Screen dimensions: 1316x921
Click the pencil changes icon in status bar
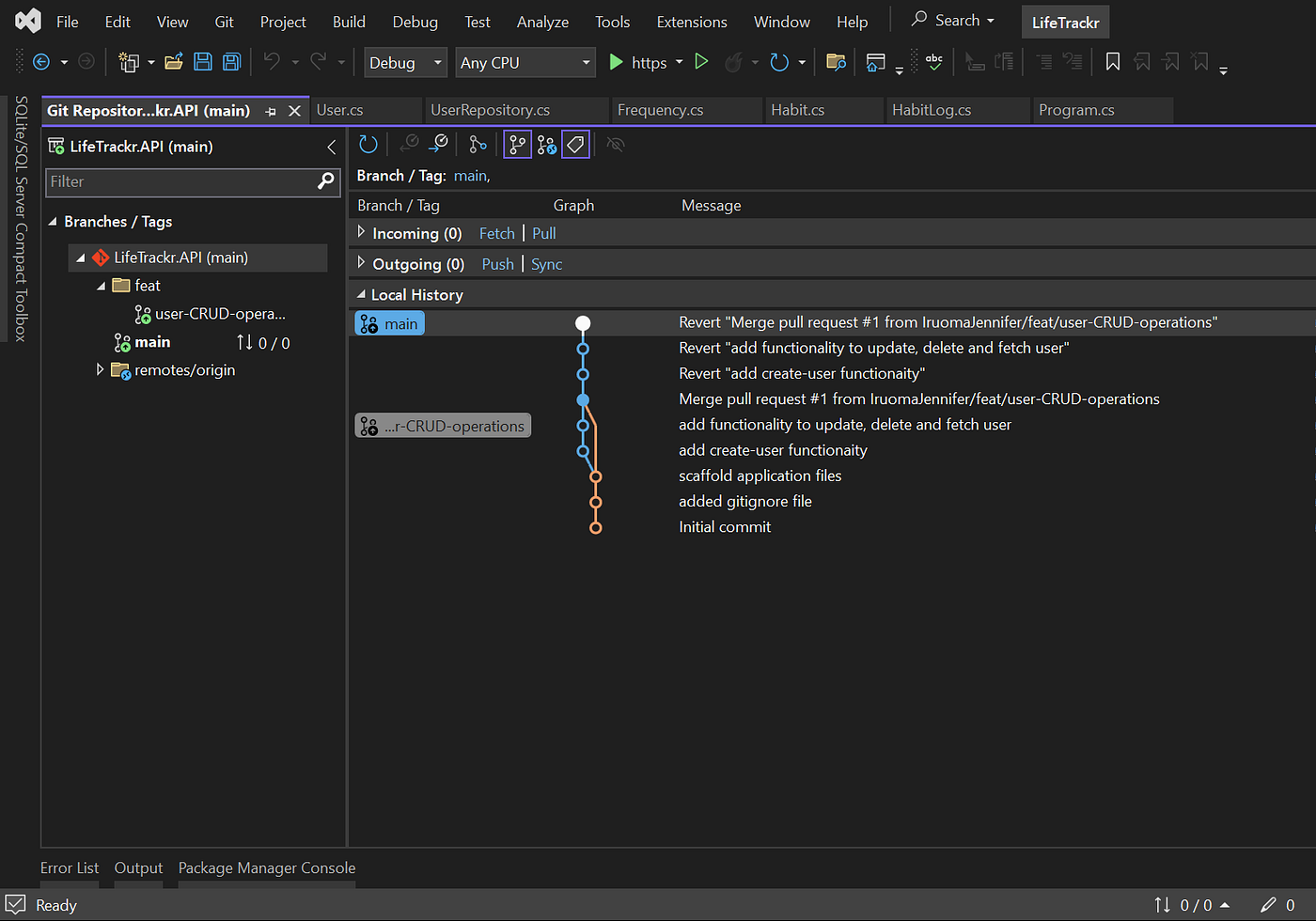[x=1268, y=904]
